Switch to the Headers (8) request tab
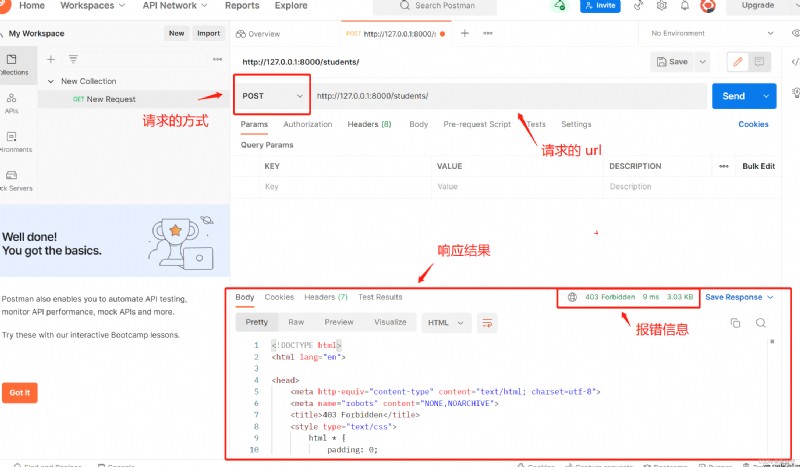This screenshot has height=467, width=800. point(369,124)
